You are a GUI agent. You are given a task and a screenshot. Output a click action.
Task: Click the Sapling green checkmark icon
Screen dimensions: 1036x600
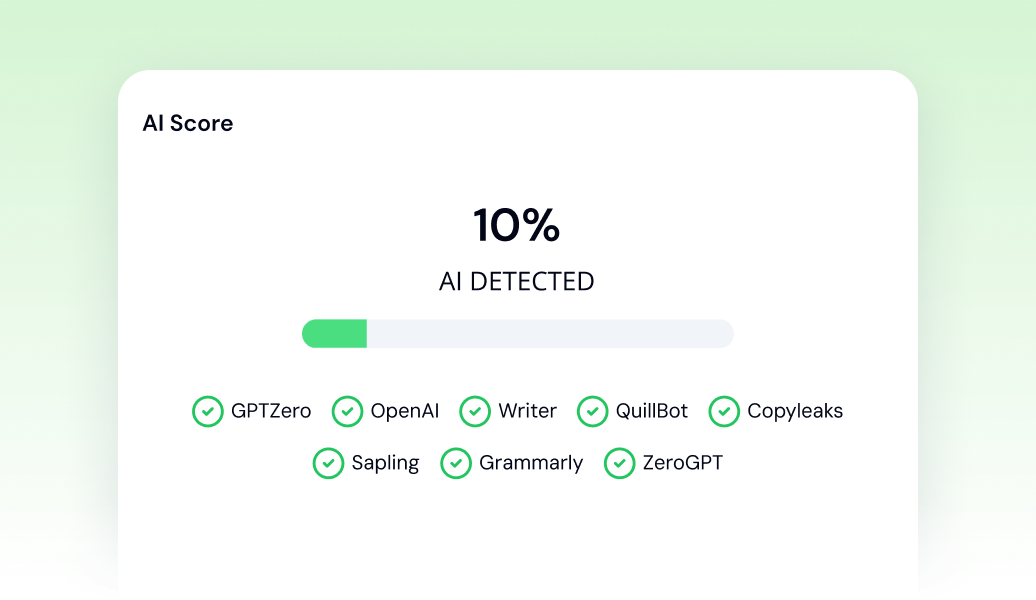click(328, 463)
